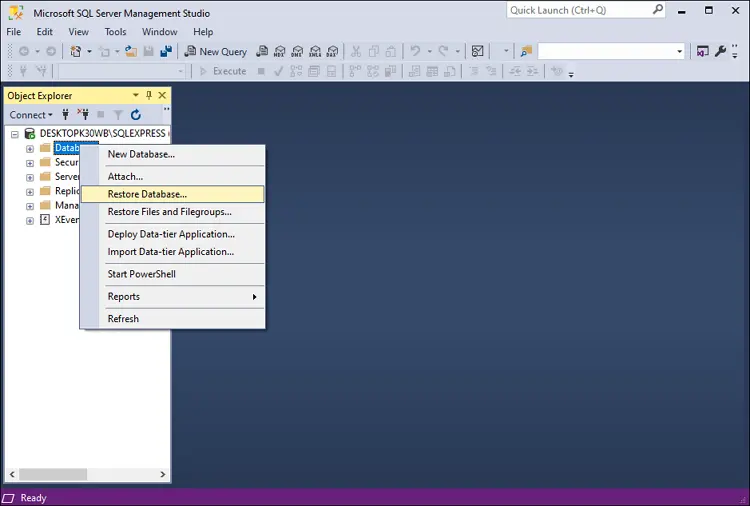Click Connect Object Explorer plug icon
Image resolution: width=750 pixels, height=506 pixels.
point(66,114)
